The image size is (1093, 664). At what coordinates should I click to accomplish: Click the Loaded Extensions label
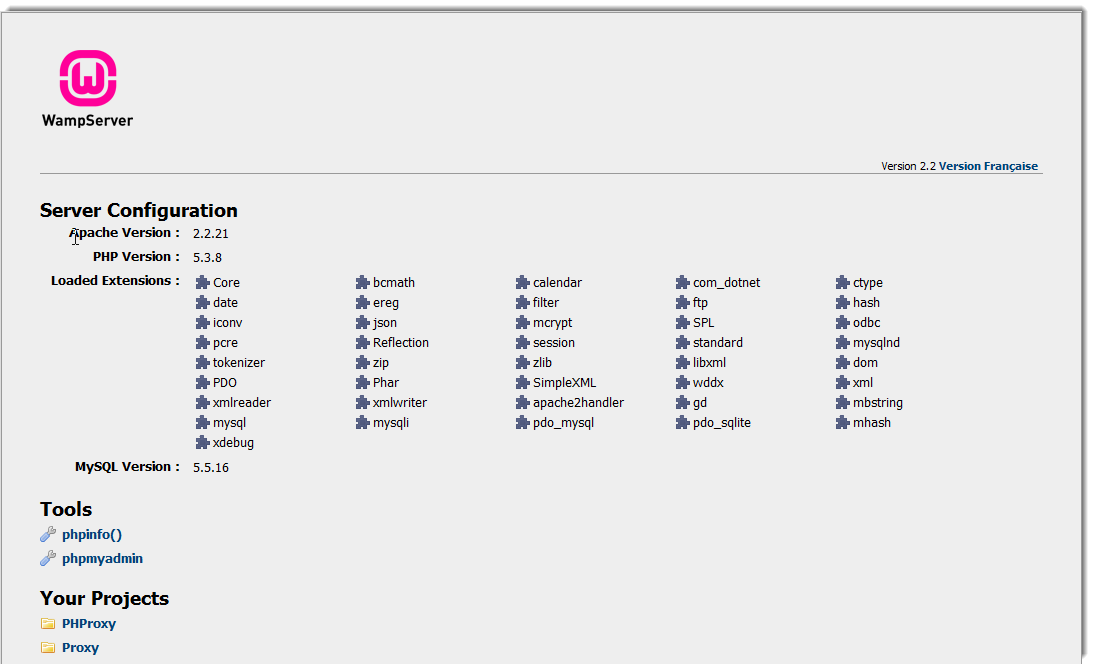tap(115, 281)
